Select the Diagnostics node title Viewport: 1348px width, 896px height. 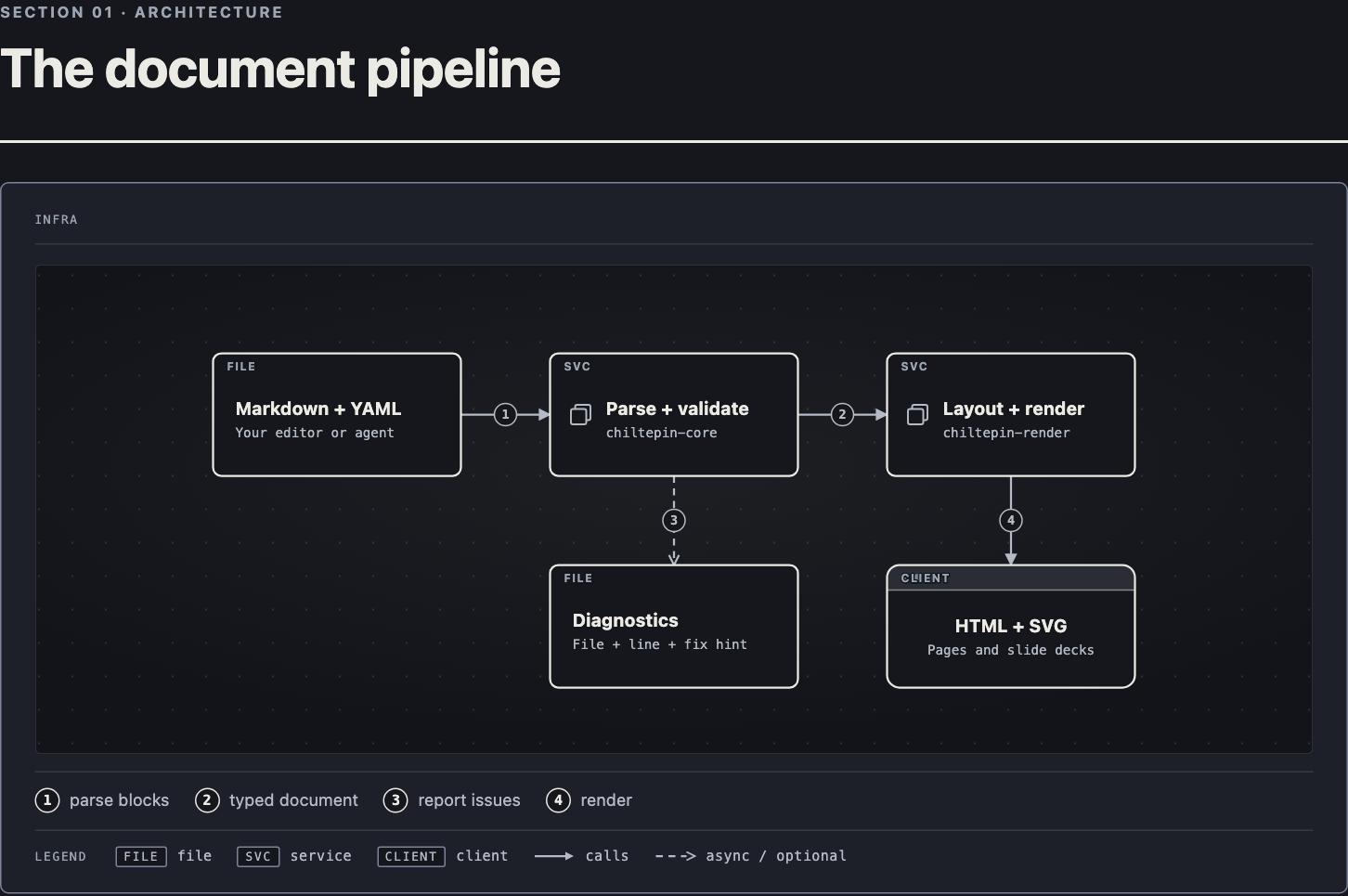(x=625, y=620)
